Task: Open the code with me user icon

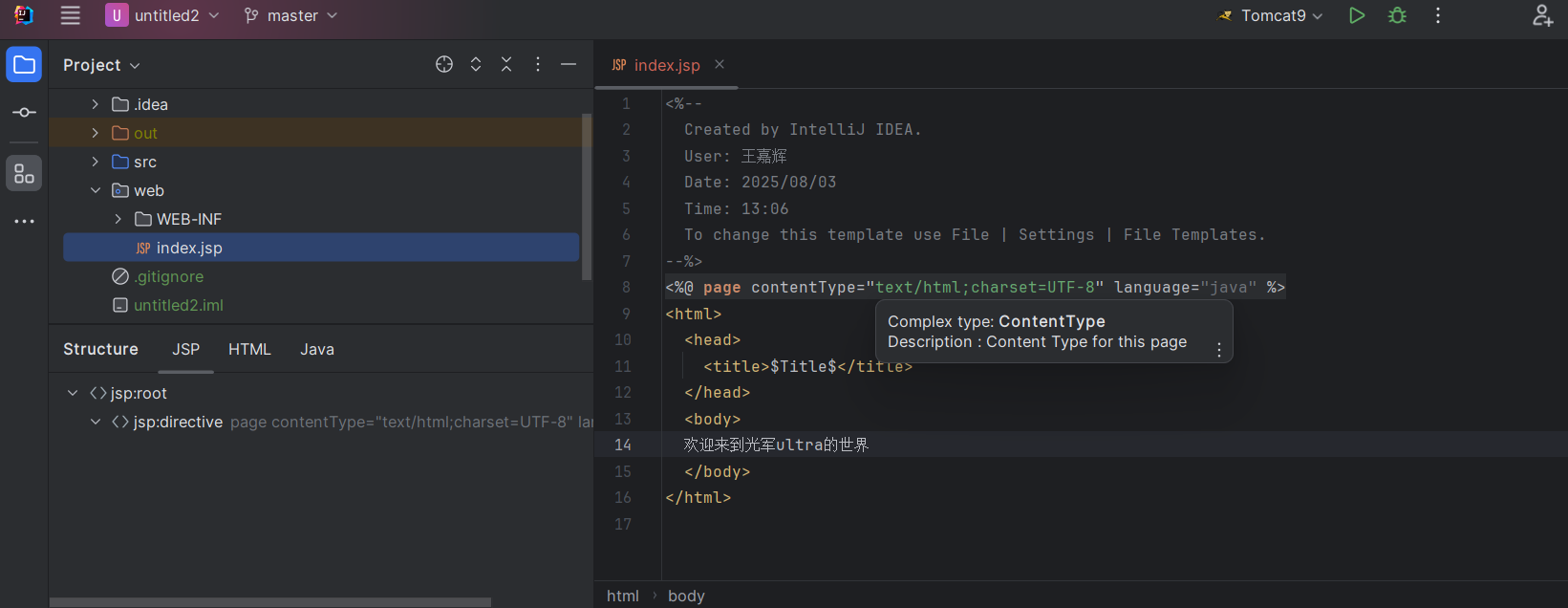Action: [1542, 15]
